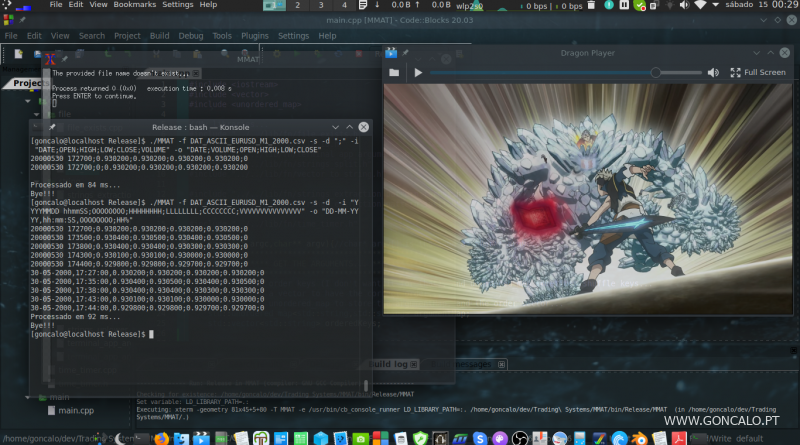Click inside the Konsole terminal at the prompt
The width and height of the screenshot is (800, 445).
pyautogui.click(x=152, y=334)
